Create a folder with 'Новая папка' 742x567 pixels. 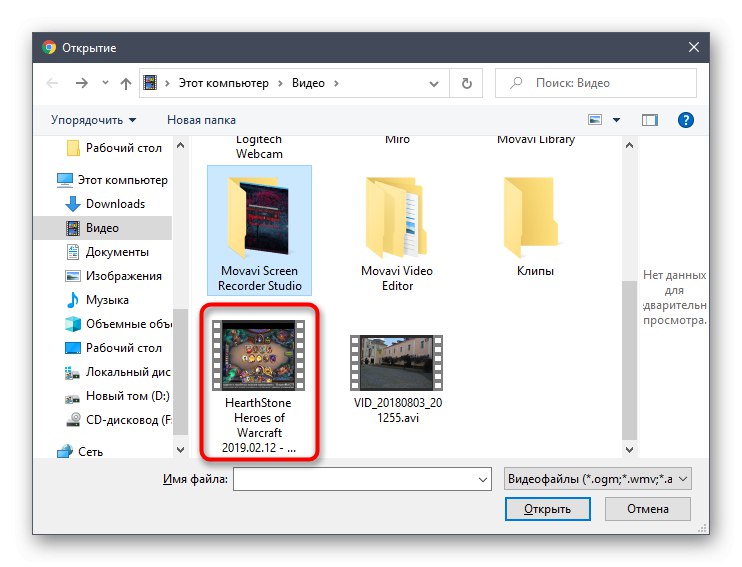coord(201,120)
